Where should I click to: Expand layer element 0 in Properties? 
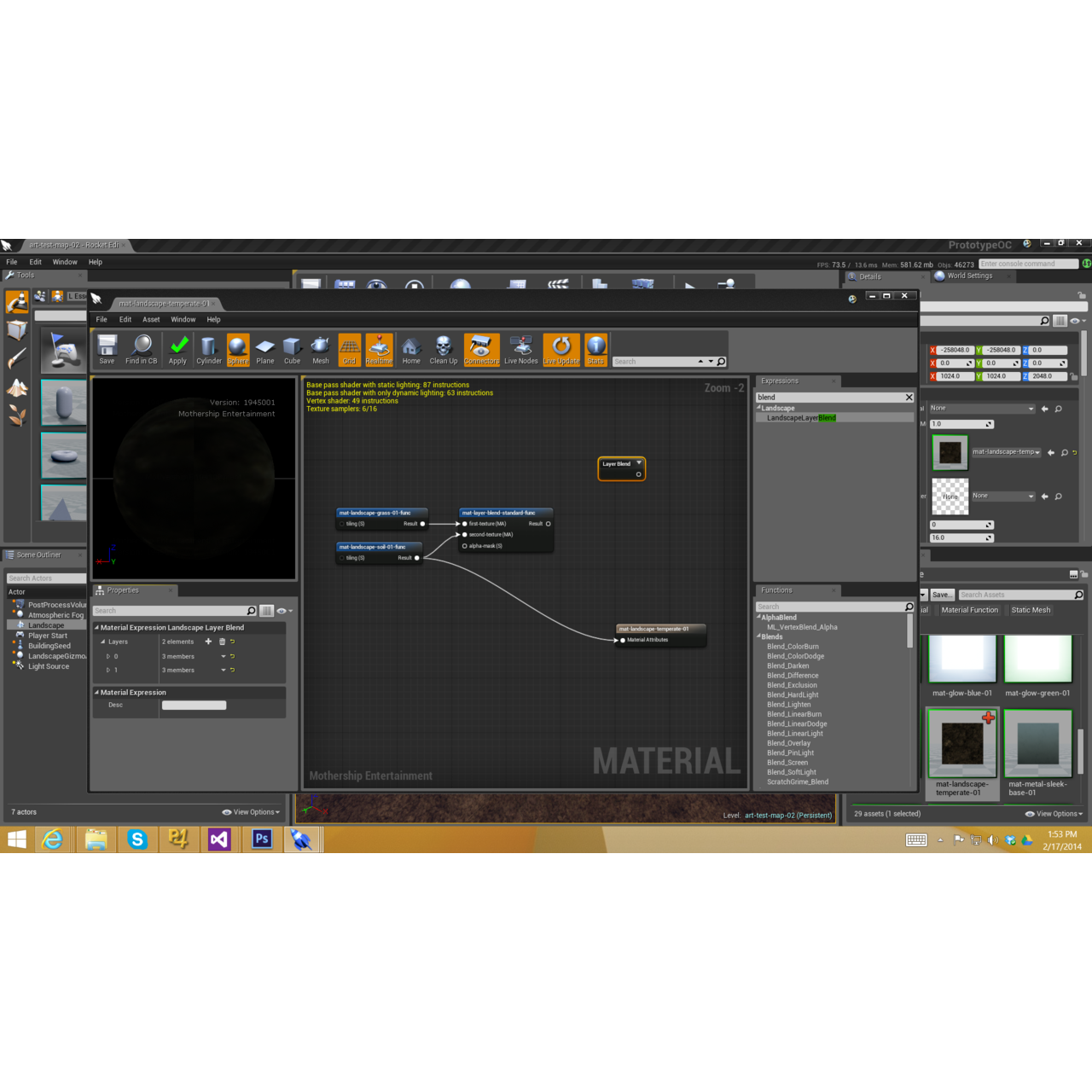(x=107, y=657)
